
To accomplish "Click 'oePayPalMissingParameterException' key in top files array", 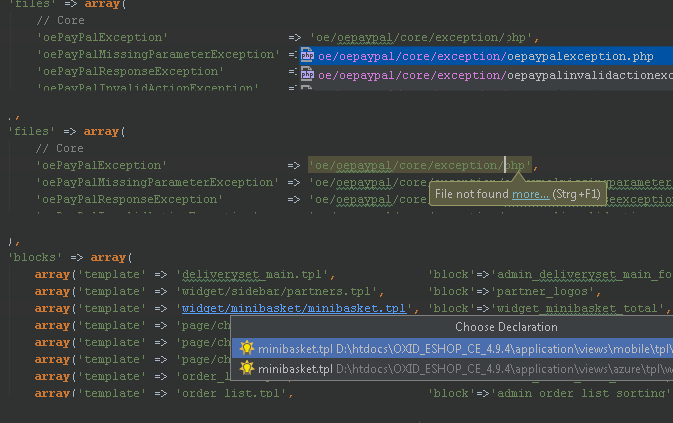I will coord(158,54).
